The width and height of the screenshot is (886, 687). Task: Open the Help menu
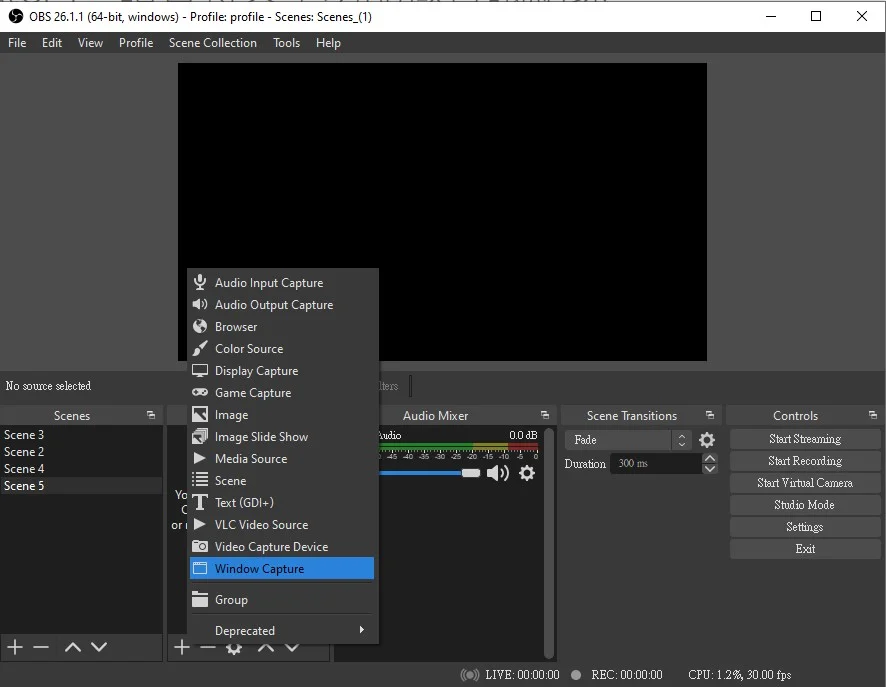pos(328,43)
